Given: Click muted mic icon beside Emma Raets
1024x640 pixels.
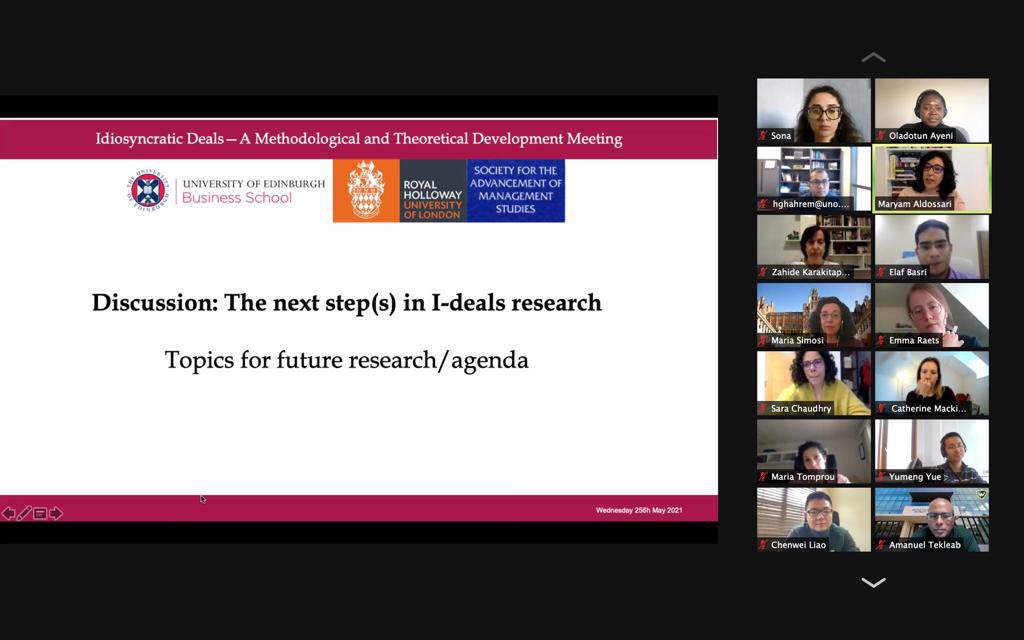Looking at the screenshot, I should click(x=881, y=340).
